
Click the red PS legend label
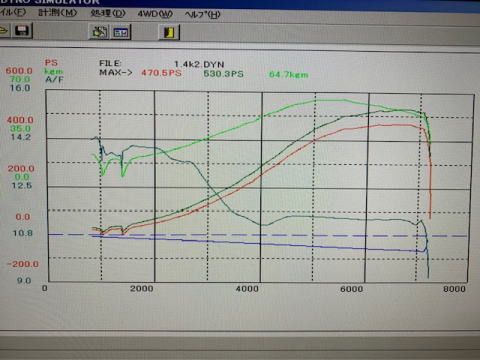(51, 63)
